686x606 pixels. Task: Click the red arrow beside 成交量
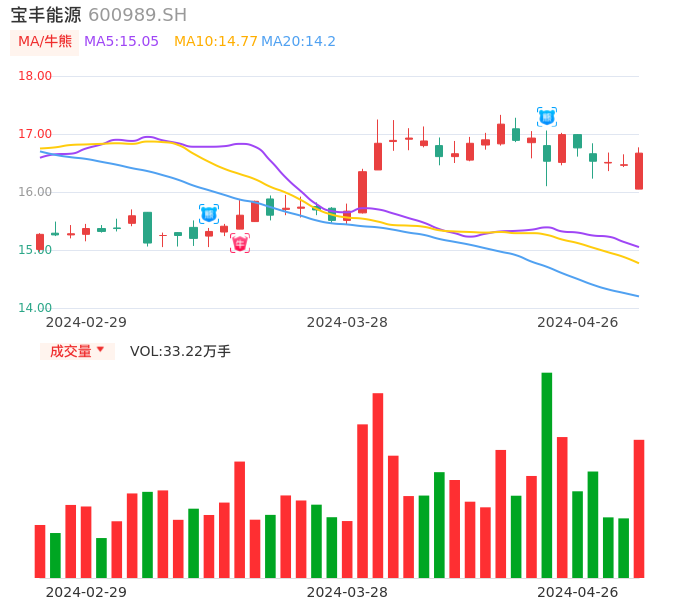pyautogui.click(x=100, y=350)
